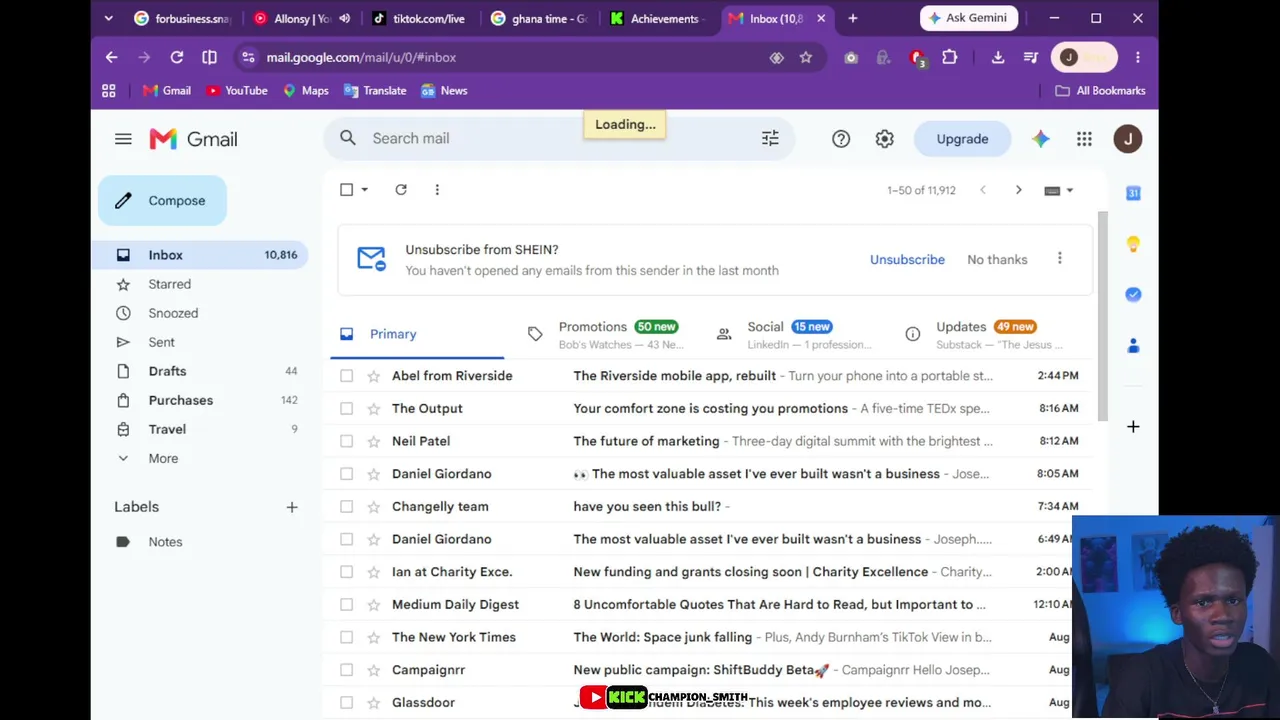1280x720 pixels.
Task: Click Unsubscribe on the SHEIN card
Action: (907, 260)
